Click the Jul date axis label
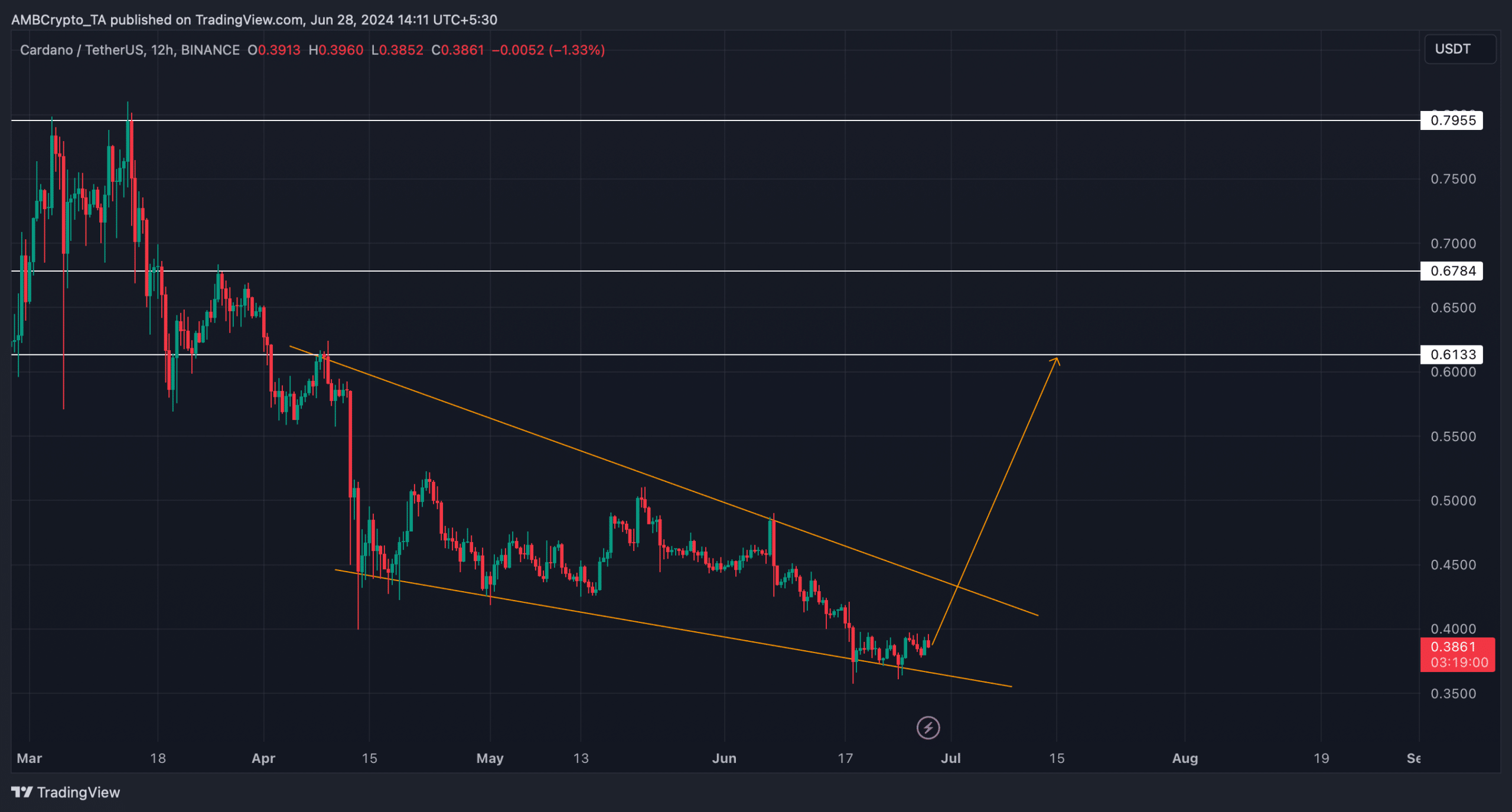Viewport: 1512px width, 812px height. (x=950, y=758)
